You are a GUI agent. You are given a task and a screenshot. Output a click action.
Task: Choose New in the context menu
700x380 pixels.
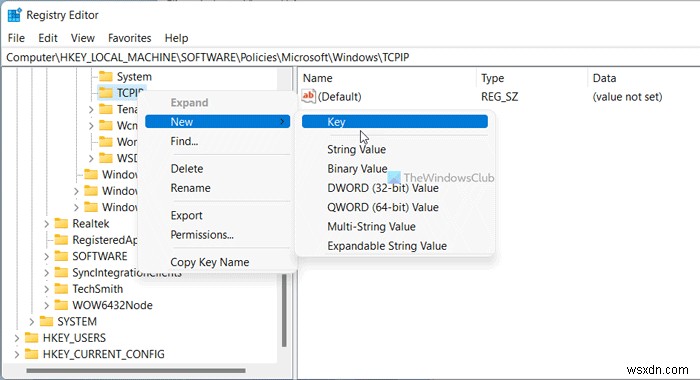tap(217, 121)
